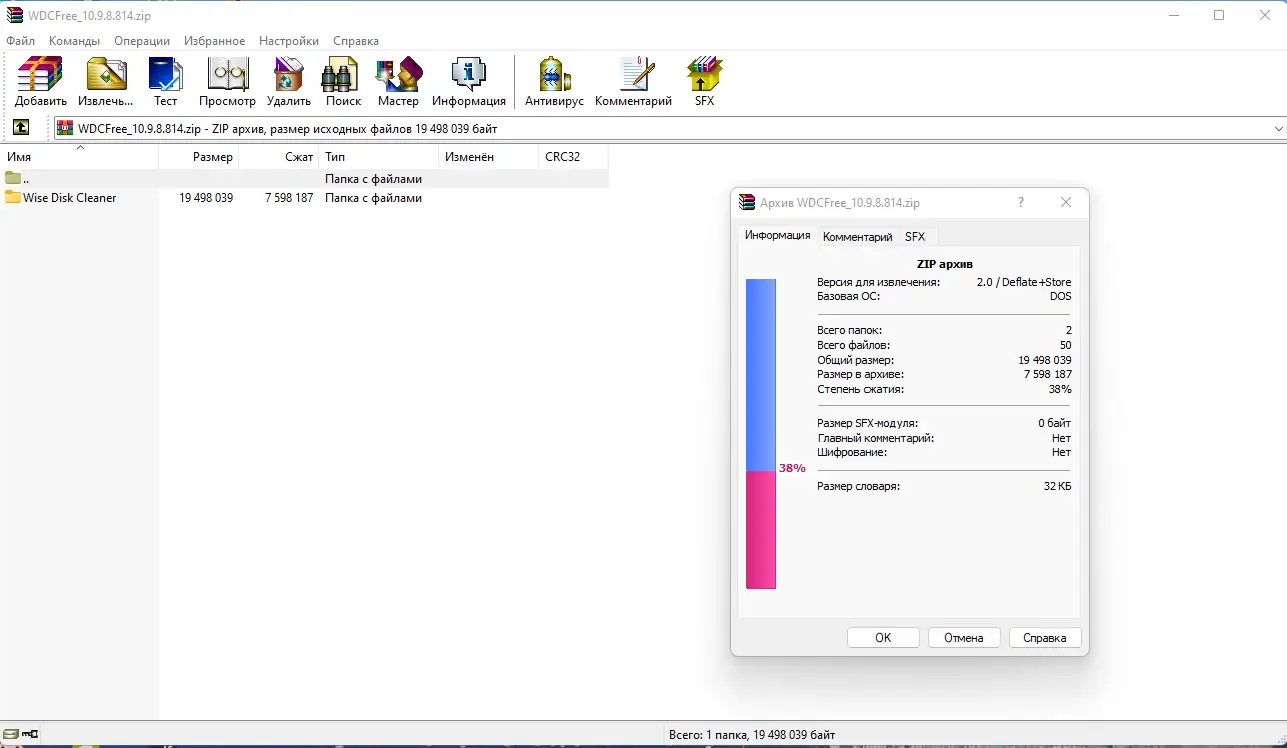Switch to the Комментарий tab

point(856,236)
